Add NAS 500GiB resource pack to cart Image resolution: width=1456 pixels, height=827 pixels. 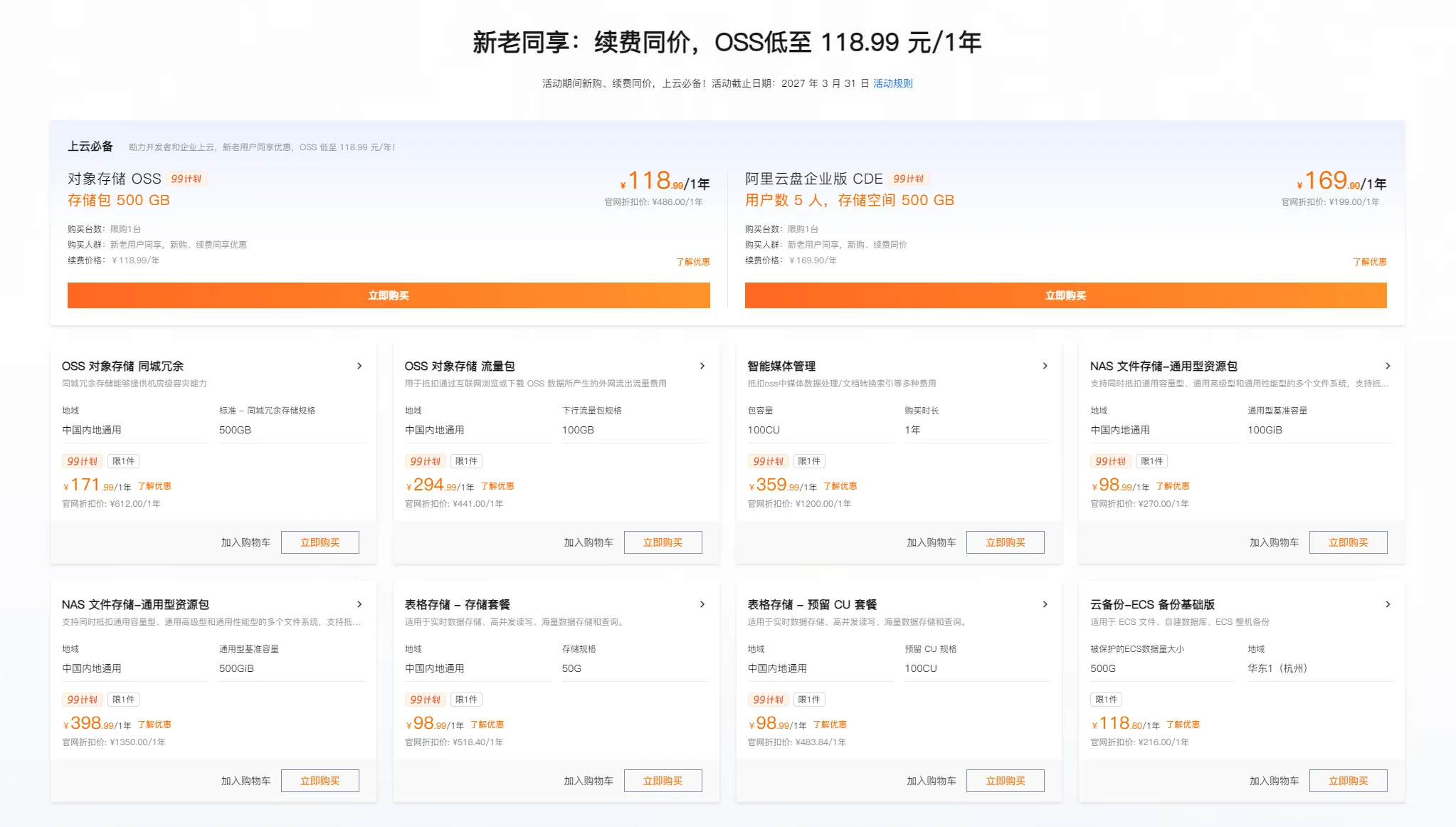point(246,781)
